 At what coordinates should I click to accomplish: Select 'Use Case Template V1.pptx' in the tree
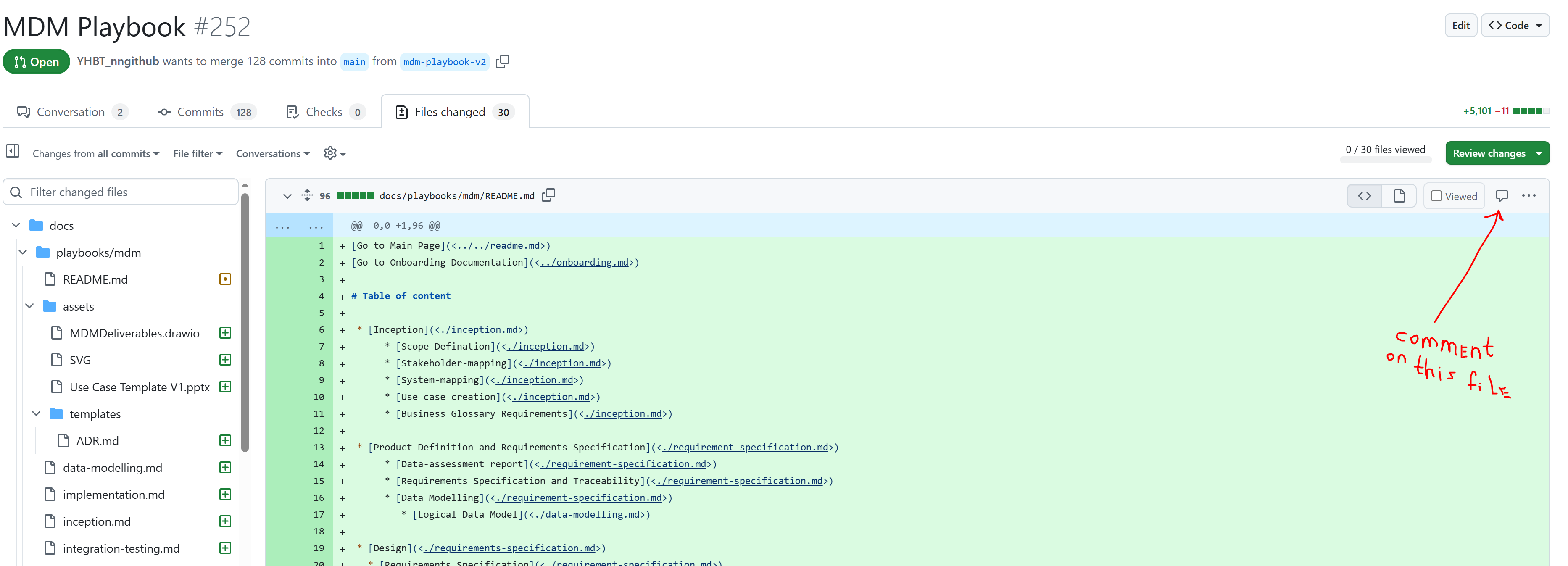[x=140, y=387]
